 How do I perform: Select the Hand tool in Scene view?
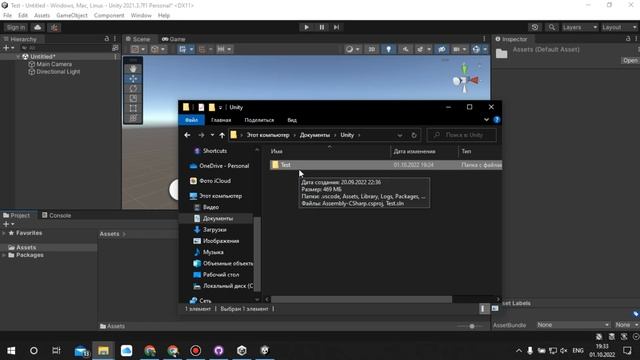[133, 69]
